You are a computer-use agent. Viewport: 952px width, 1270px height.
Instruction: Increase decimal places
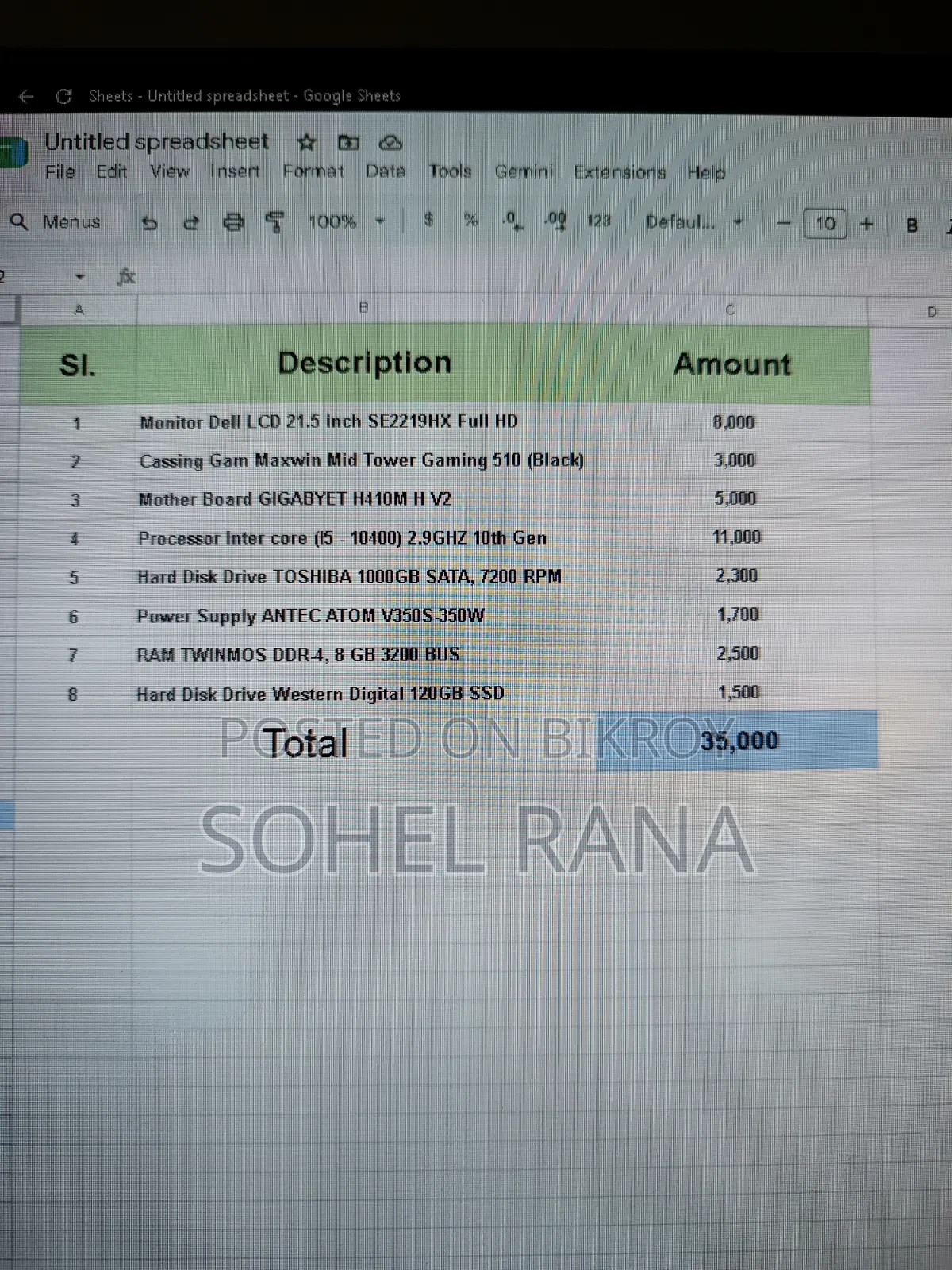[x=555, y=221]
